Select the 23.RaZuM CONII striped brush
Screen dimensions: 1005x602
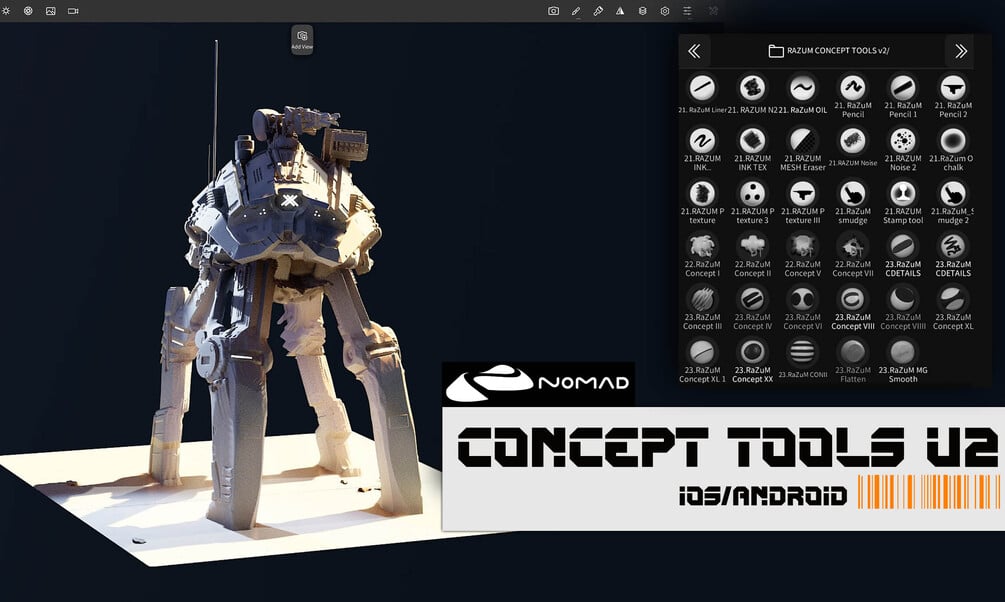point(802,360)
